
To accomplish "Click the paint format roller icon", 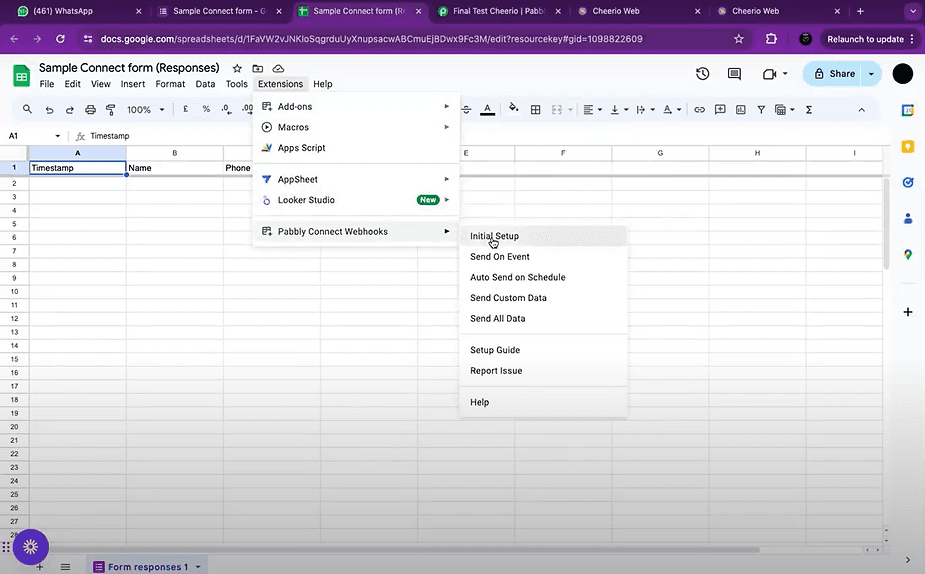I will (x=112, y=110).
